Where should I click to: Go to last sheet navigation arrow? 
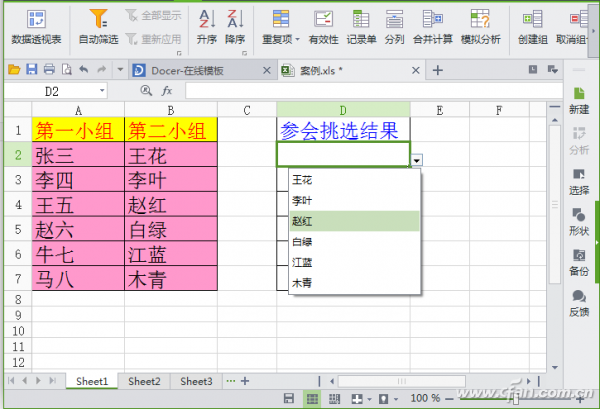pos(52,381)
